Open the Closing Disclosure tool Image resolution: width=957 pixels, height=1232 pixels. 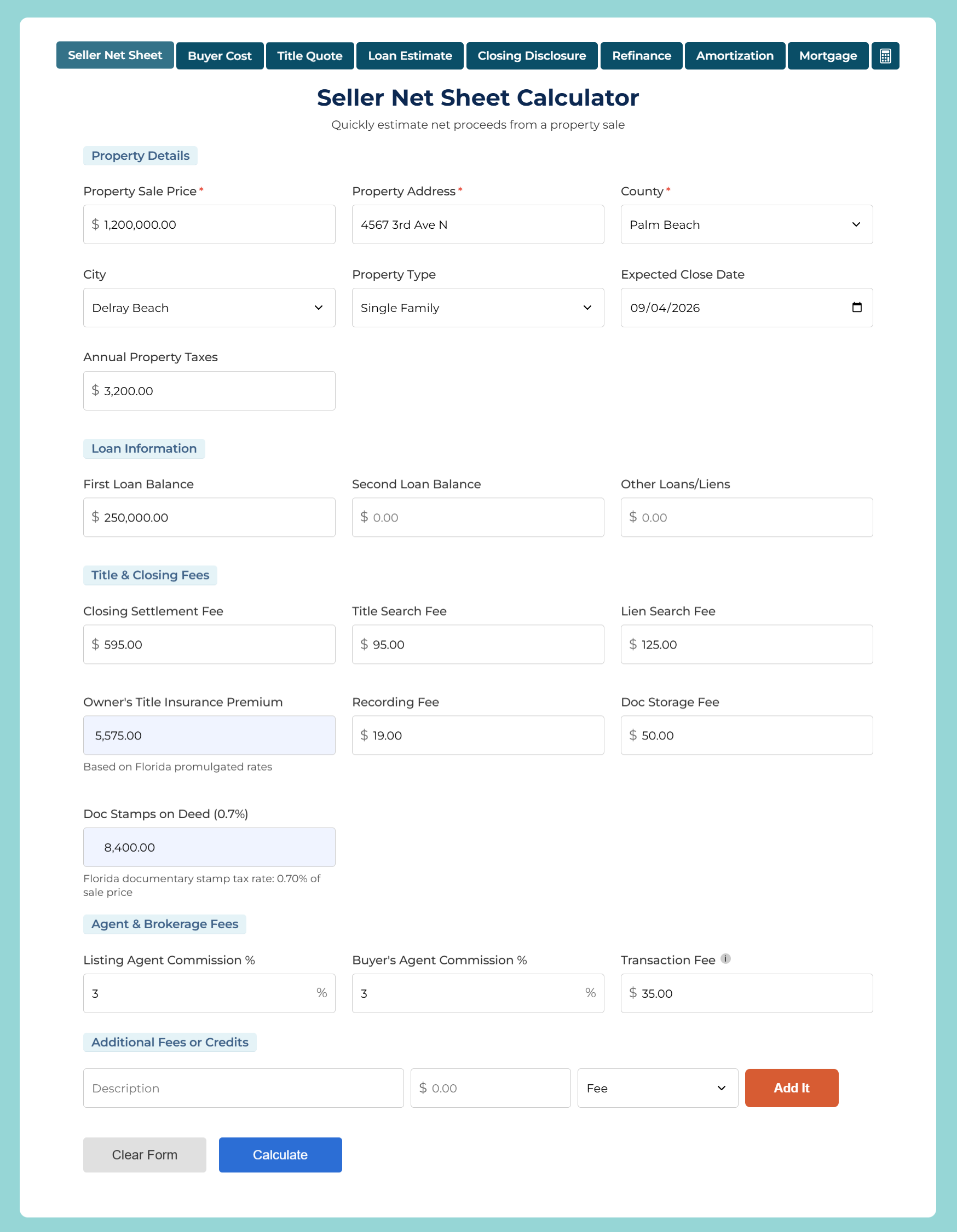point(531,55)
